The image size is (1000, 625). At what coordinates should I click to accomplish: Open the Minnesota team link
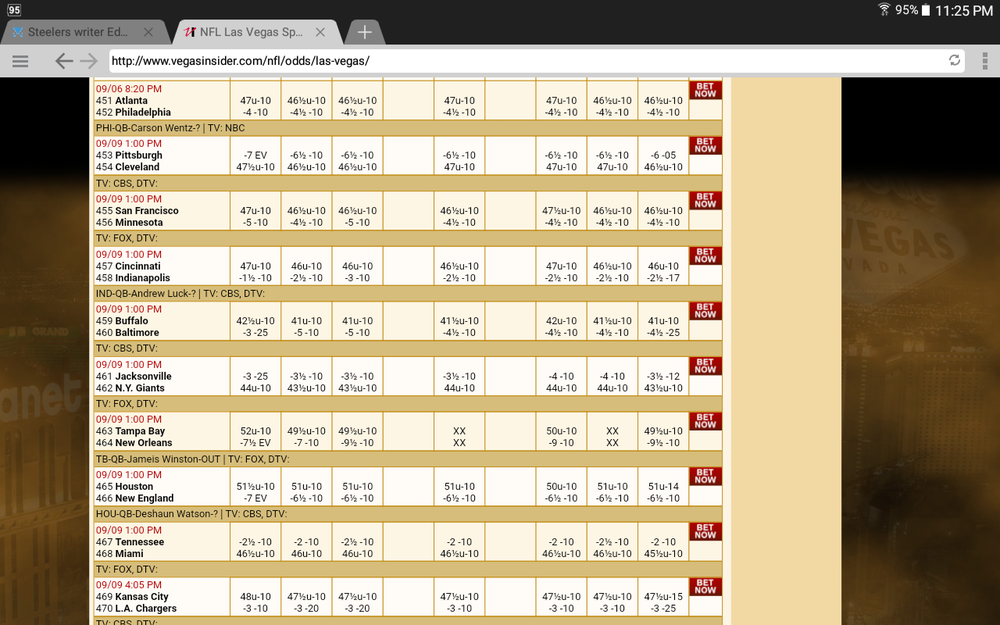coord(139,223)
